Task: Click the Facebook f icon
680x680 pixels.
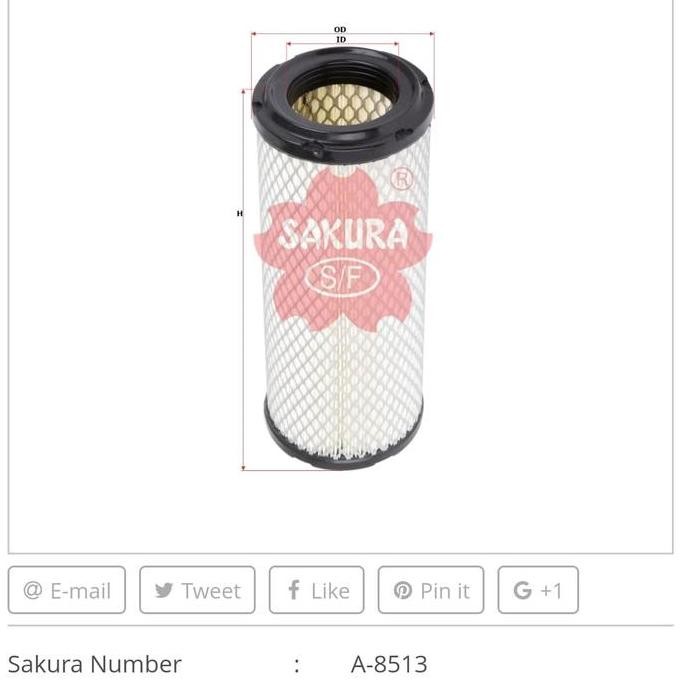Action: 294,590
